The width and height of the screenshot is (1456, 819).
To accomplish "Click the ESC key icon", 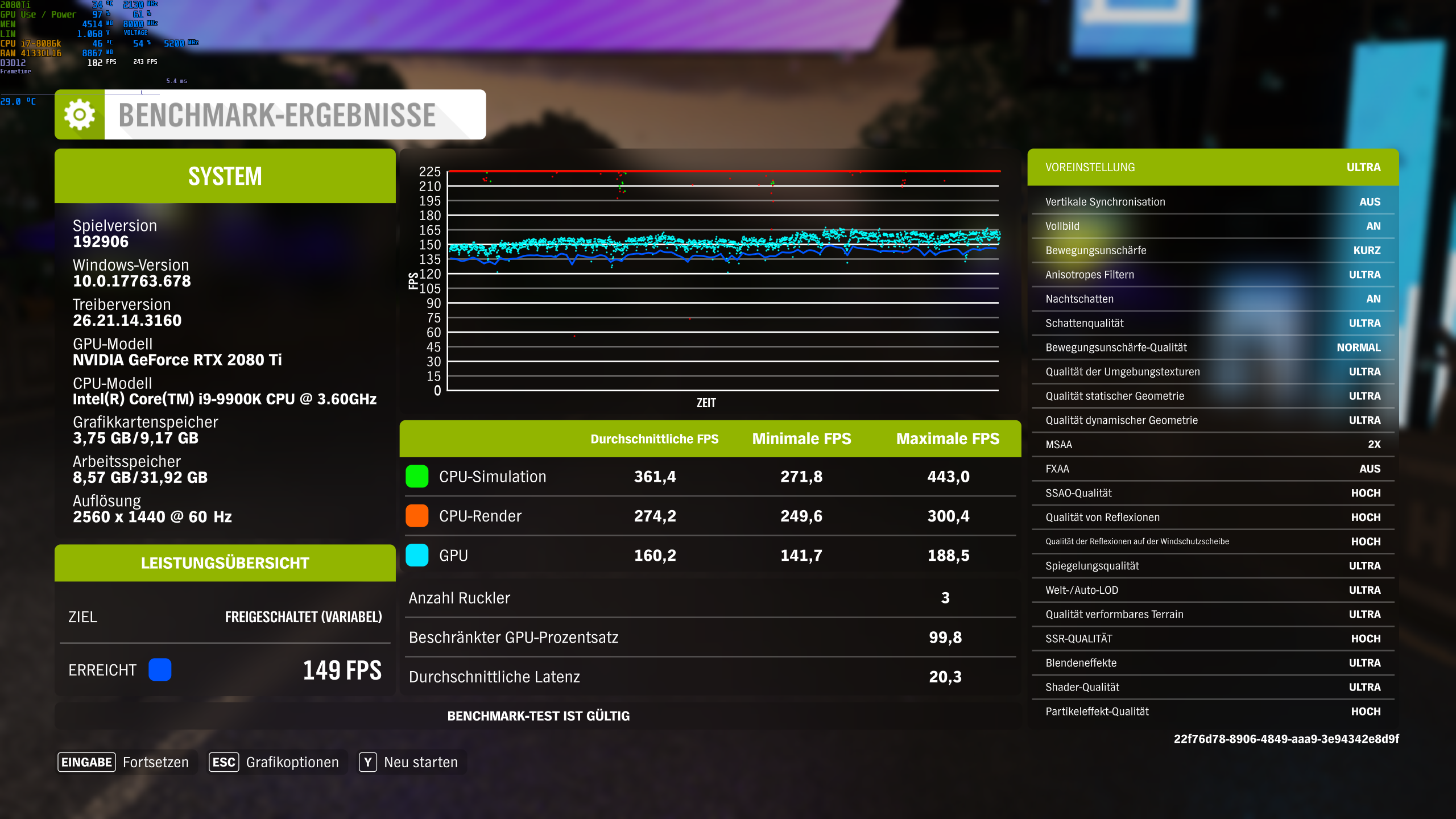I will click(224, 762).
